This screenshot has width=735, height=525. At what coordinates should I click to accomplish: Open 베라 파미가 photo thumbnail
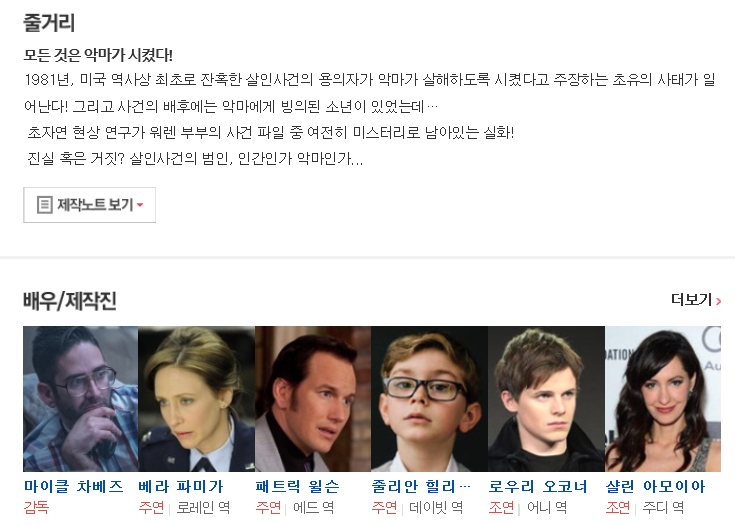point(196,399)
